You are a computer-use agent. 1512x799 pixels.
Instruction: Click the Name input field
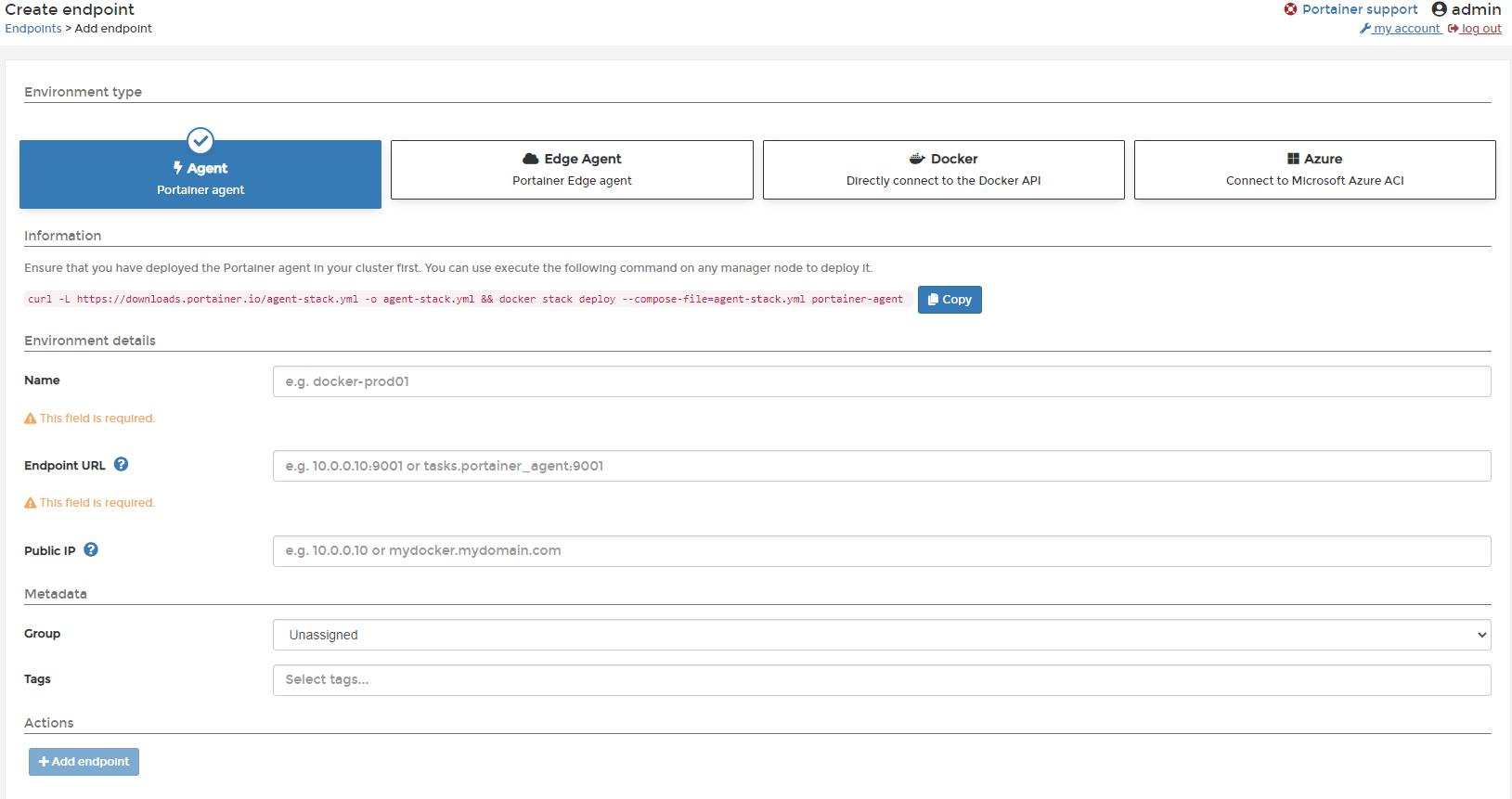(x=882, y=381)
